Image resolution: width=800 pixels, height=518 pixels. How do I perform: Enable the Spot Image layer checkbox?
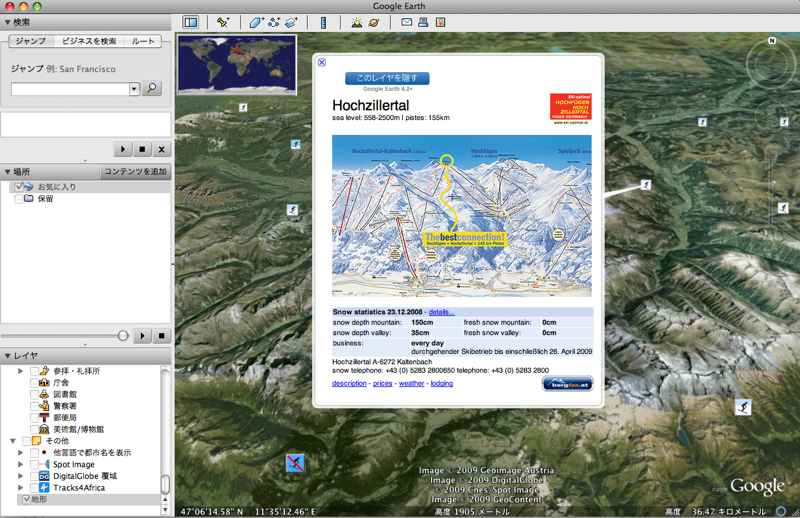click(x=34, y=464)
